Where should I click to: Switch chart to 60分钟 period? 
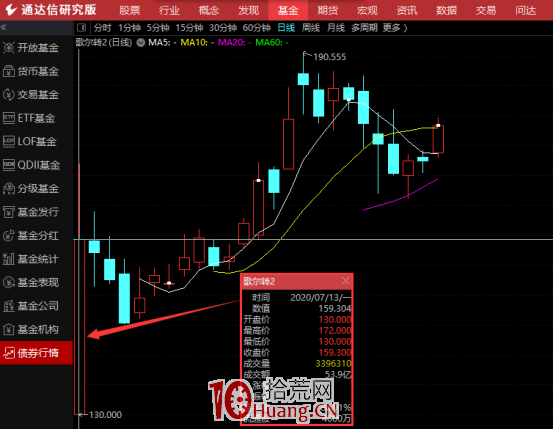tap(257, 28)
